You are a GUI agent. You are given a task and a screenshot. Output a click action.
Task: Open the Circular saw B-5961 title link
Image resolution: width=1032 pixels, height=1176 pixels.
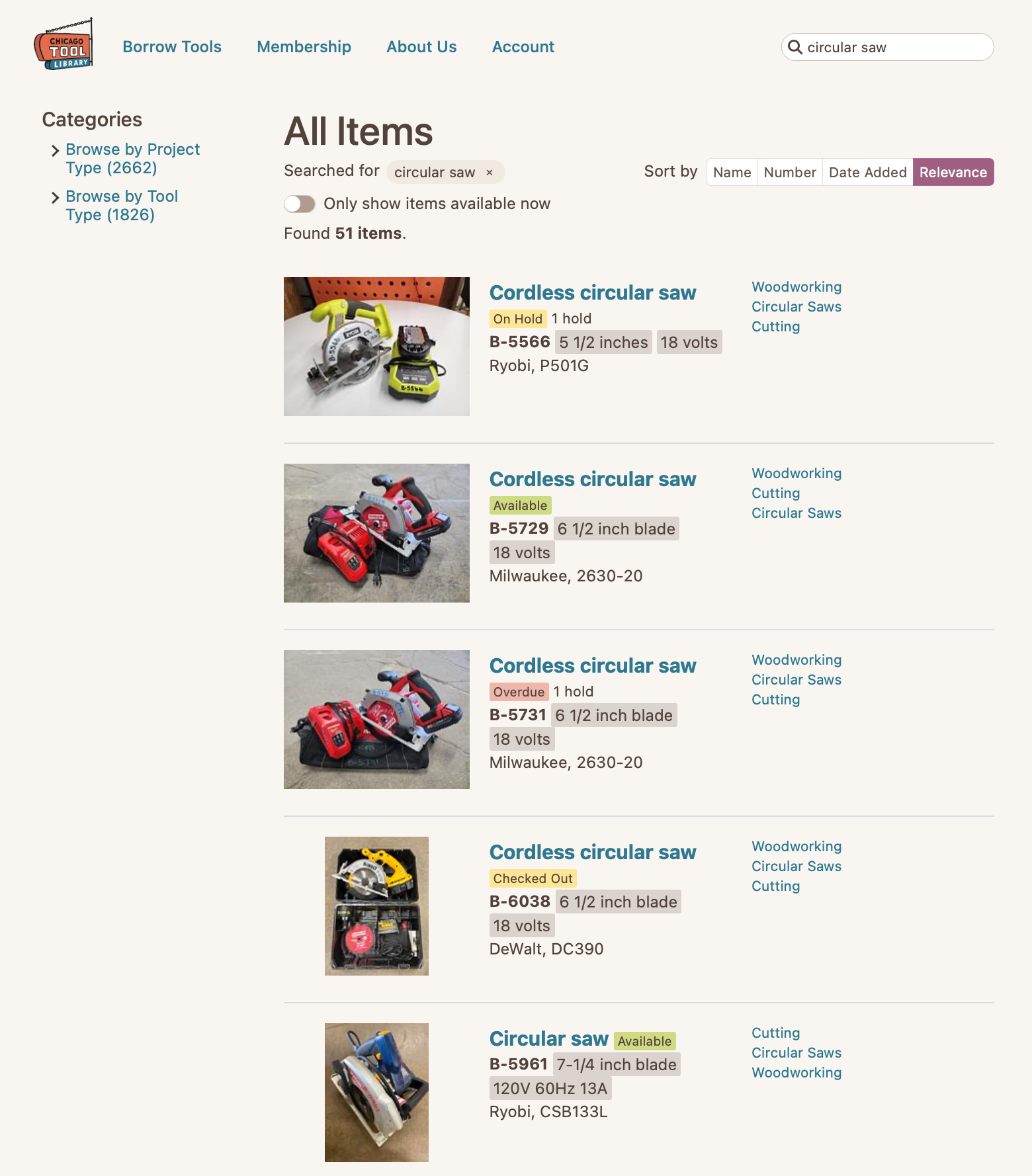tap(549, 1038)
